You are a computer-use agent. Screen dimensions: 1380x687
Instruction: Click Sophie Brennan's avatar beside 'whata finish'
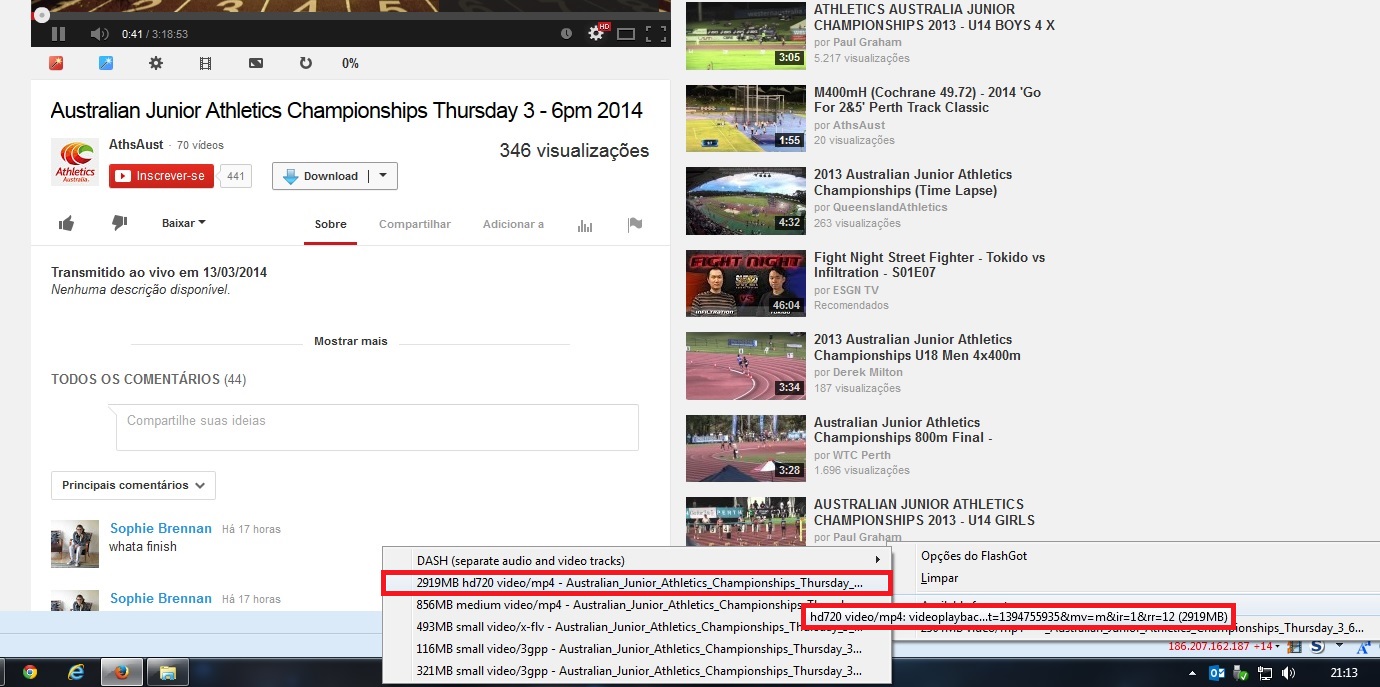click(75, 544)
